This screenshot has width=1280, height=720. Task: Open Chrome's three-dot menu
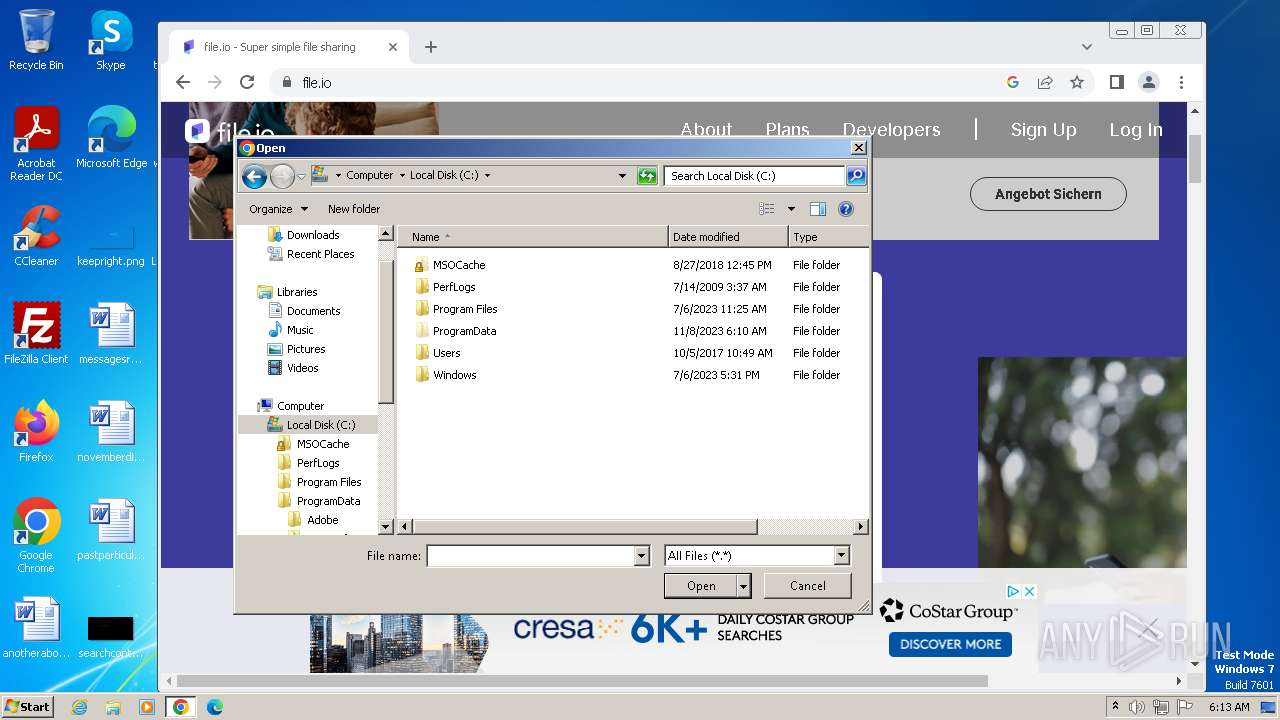1181,82
